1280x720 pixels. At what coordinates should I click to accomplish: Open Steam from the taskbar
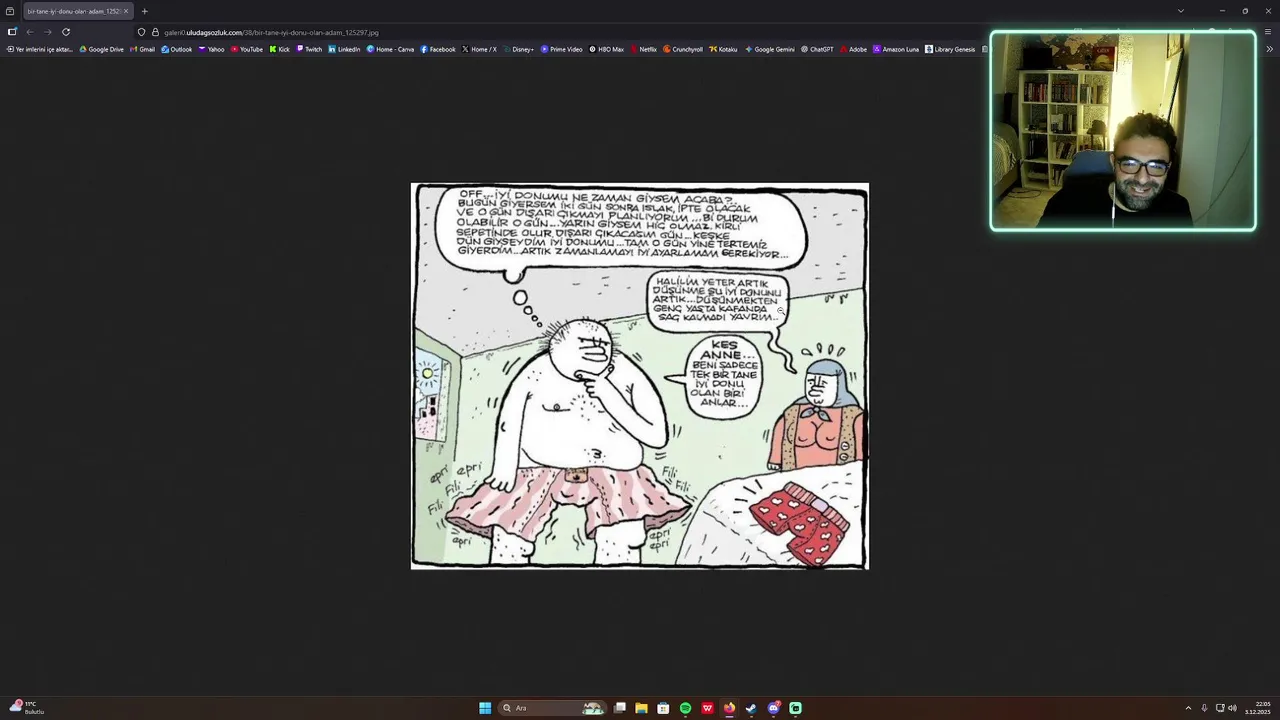pos(751,708)
